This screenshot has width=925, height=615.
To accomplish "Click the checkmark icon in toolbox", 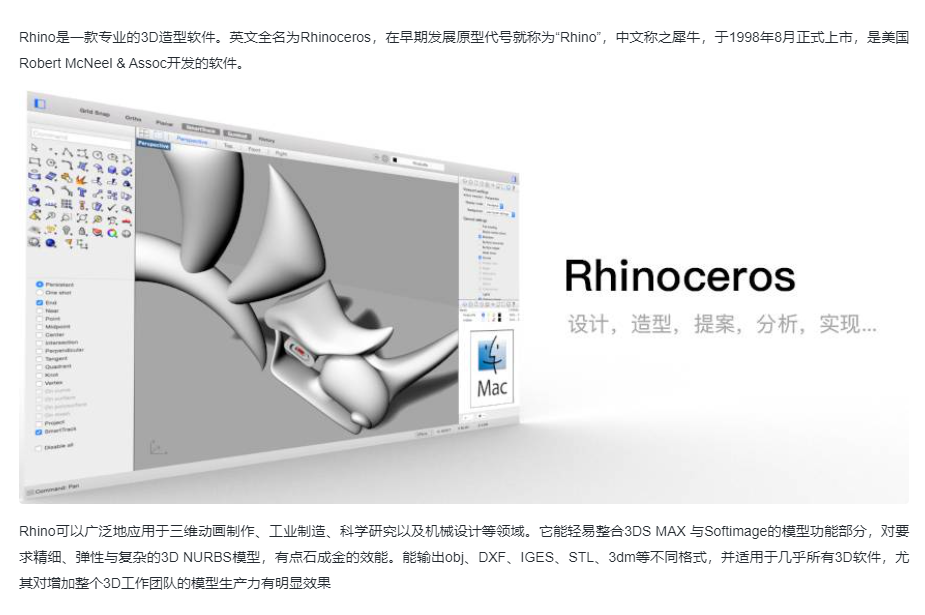I will click(x=112, y=208).
